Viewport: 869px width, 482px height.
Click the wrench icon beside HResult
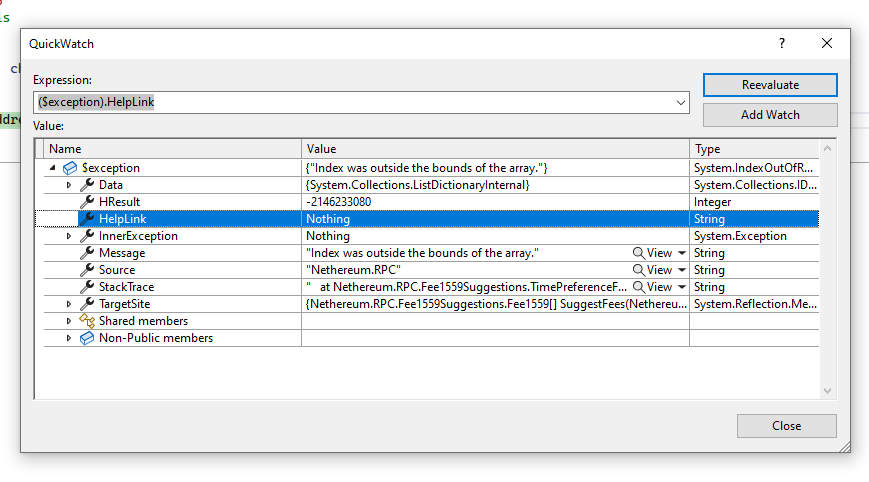pos(87,202)
